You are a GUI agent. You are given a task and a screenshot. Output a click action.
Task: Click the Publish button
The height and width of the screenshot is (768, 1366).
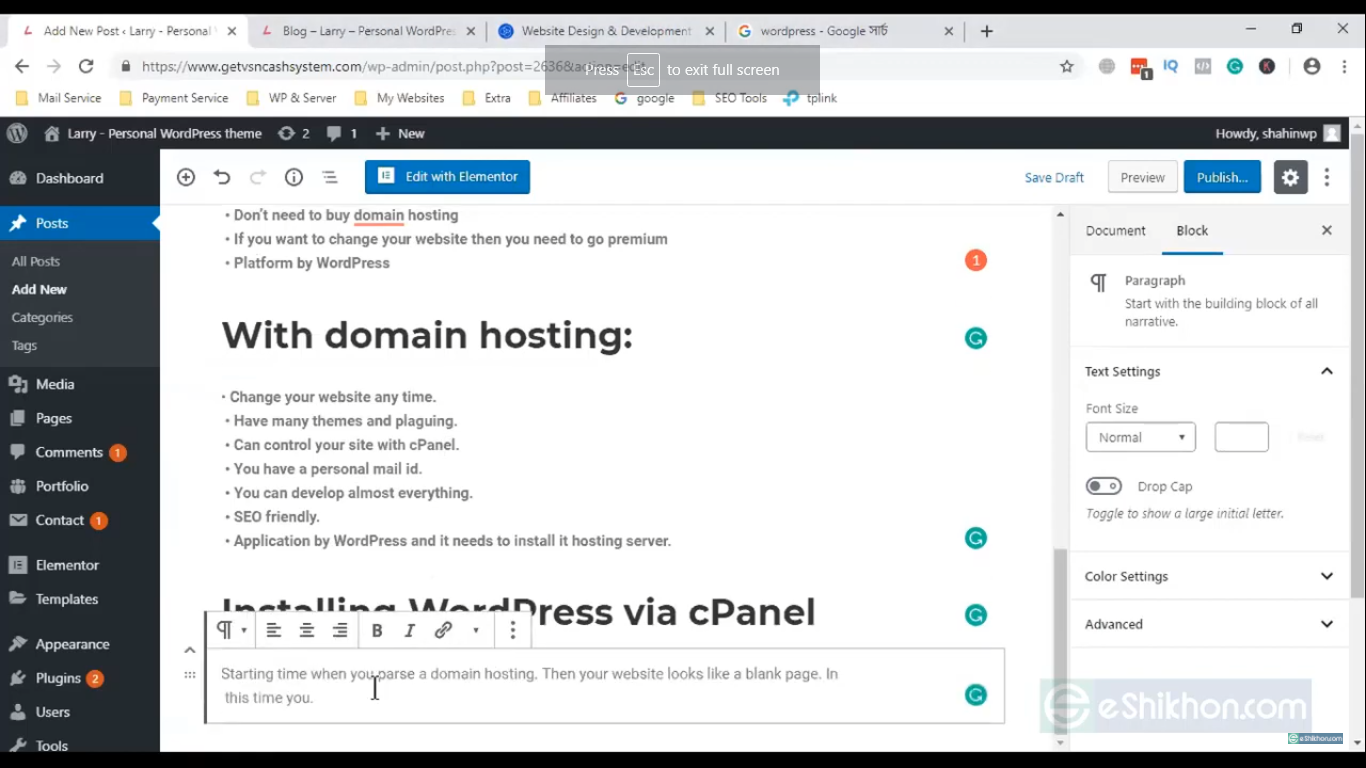click(x=1222, y=177)
